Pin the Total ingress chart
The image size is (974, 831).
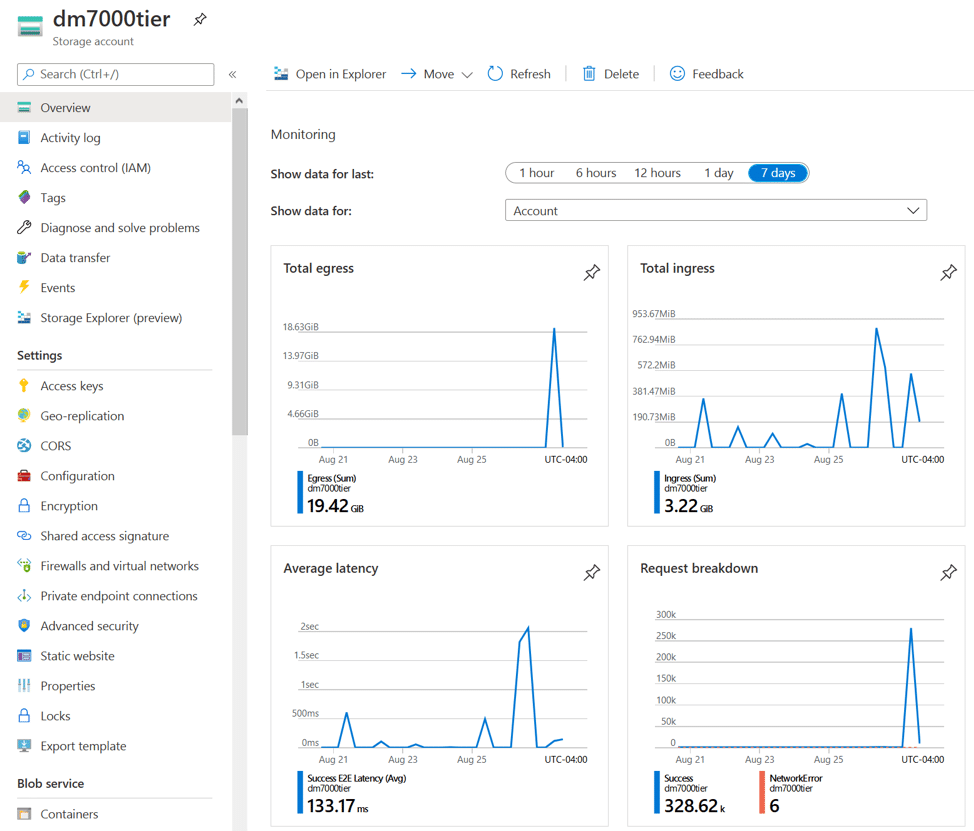click(949, 272)
